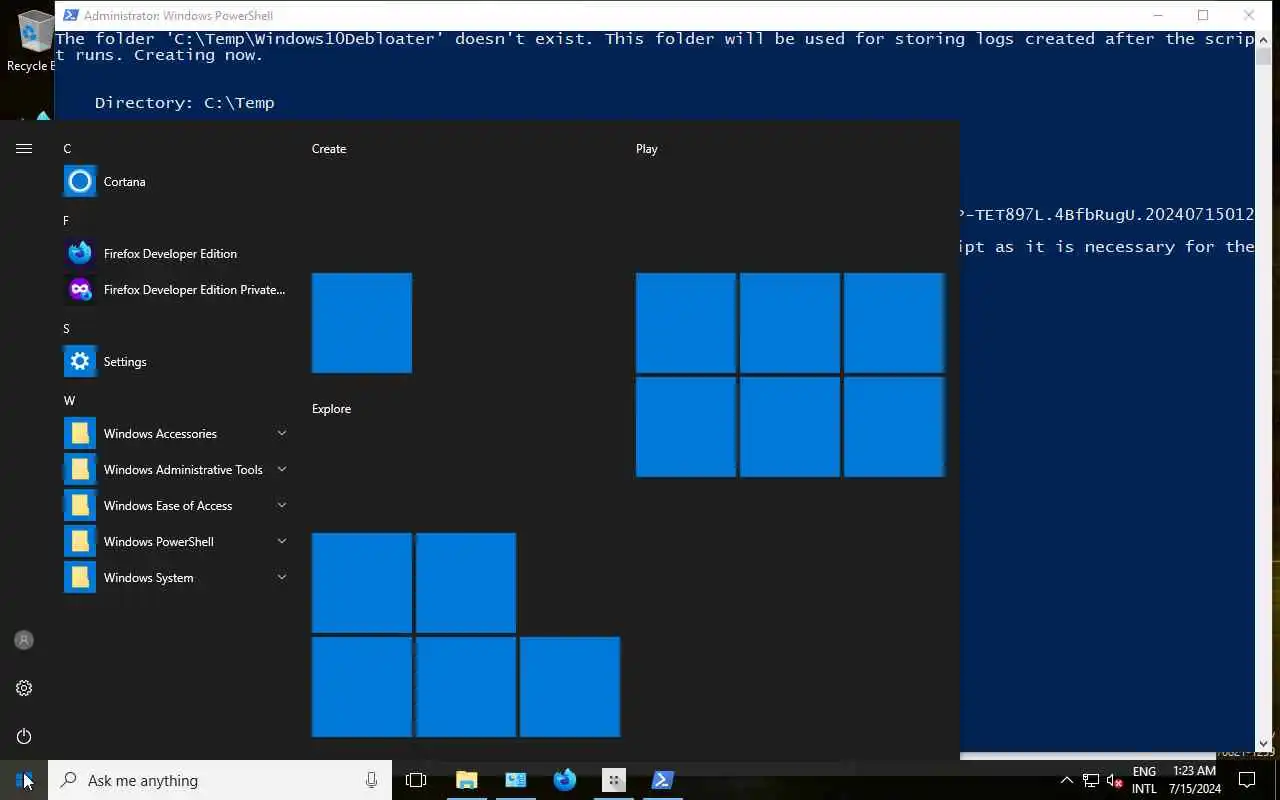Click the muted volume tray icon
This screenshot has height=800, width=1280.
[1115, 780]
